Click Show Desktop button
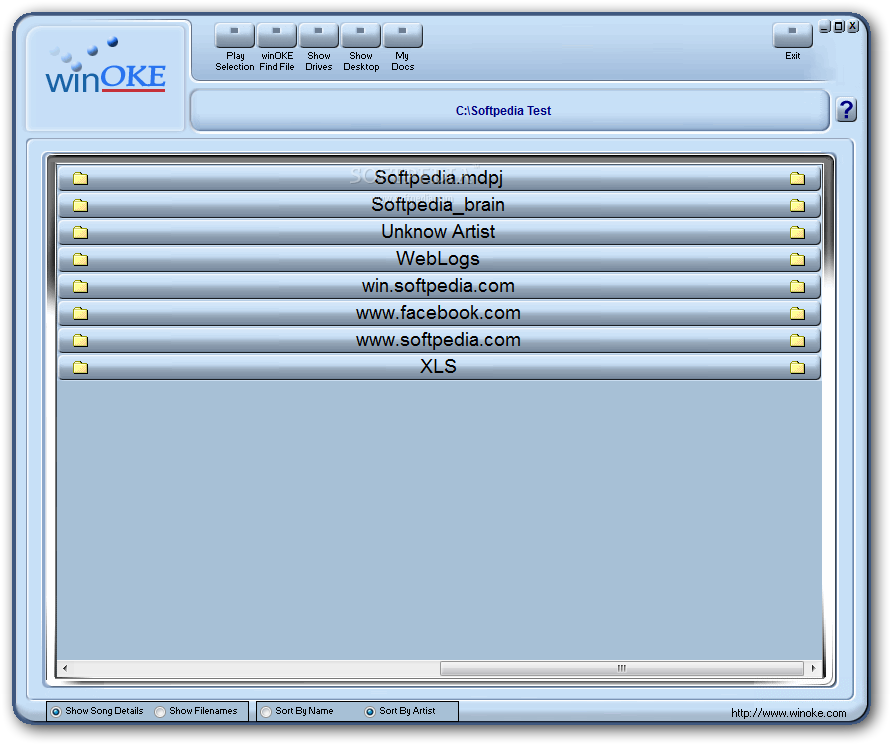 [x=361, y=35]
